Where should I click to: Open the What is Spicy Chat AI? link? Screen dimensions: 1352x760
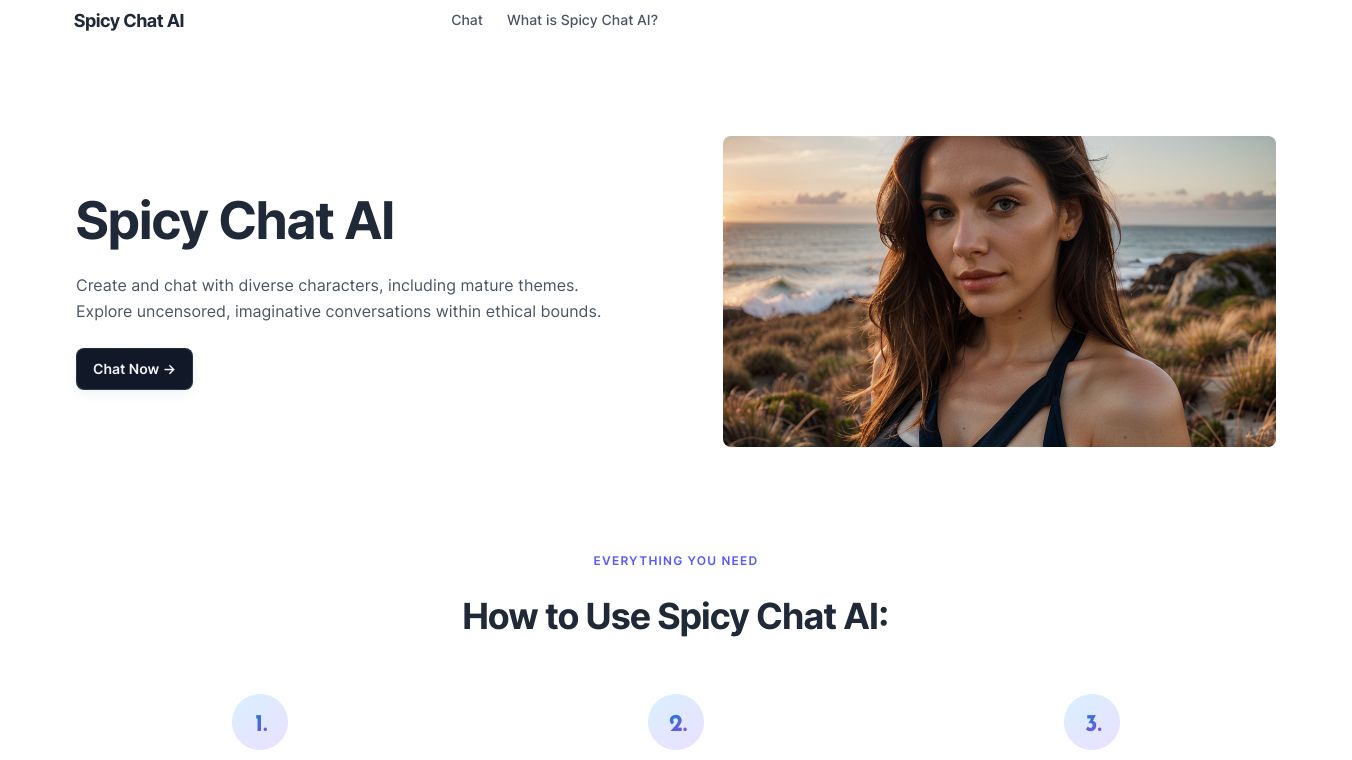(582, 20)
